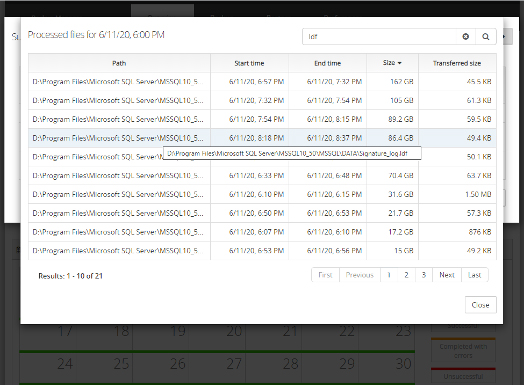Viewport: 524px width, 385px height.
Task: Select the row with size 70.4 GB
Action: 262,175
